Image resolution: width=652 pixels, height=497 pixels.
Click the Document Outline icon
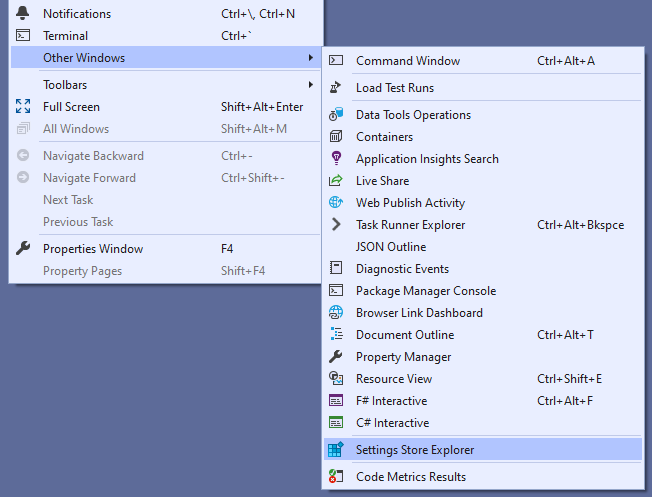pyautogui.click(x=336, y=334)
